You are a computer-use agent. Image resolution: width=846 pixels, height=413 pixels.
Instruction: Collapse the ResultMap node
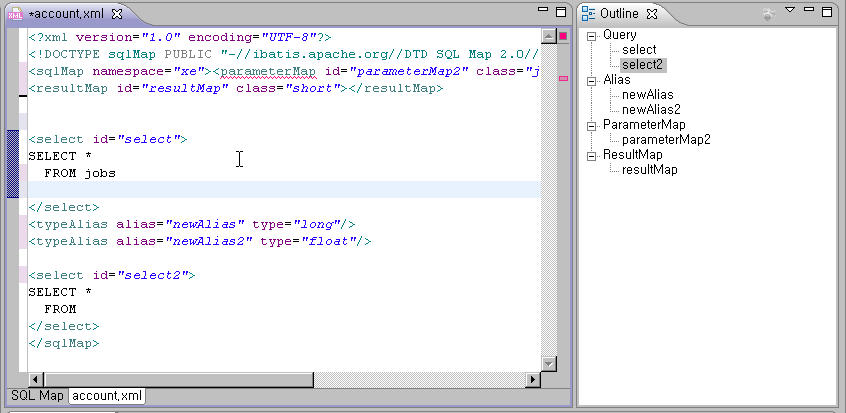[x=592, y=155]
